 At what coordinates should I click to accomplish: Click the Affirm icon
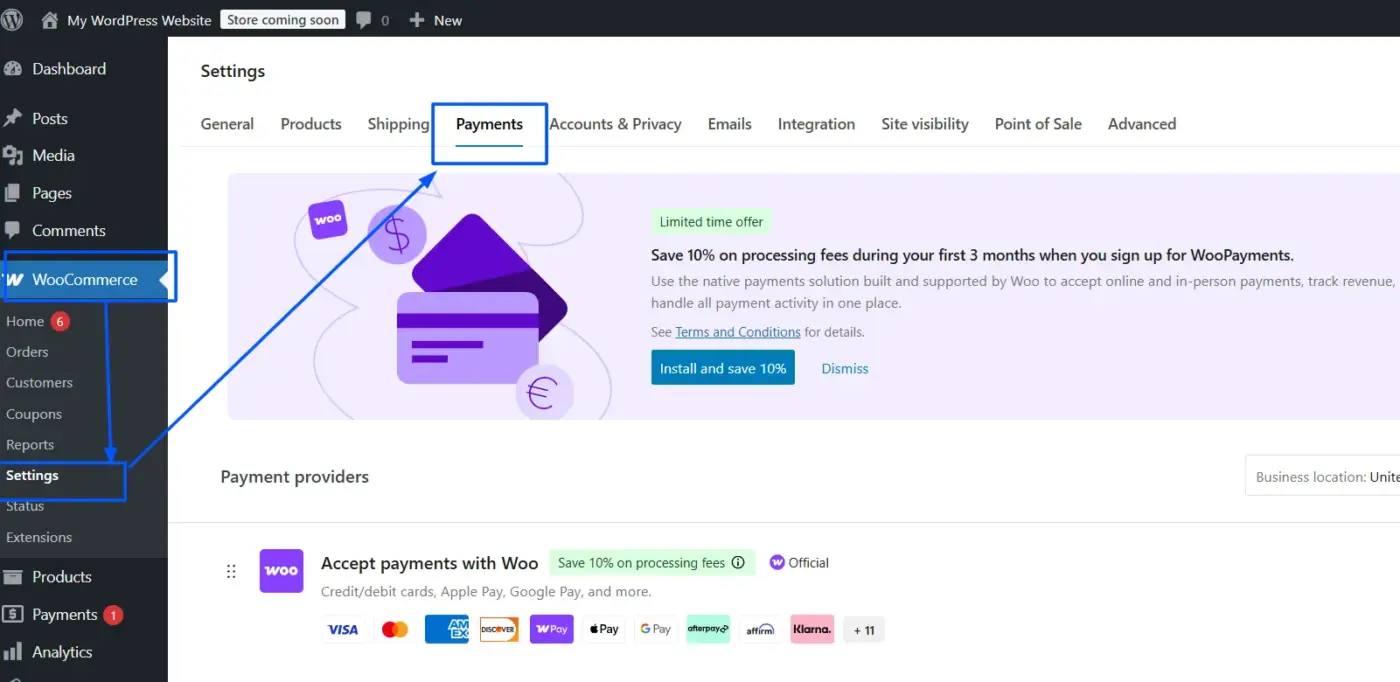[x=760, y=629]
